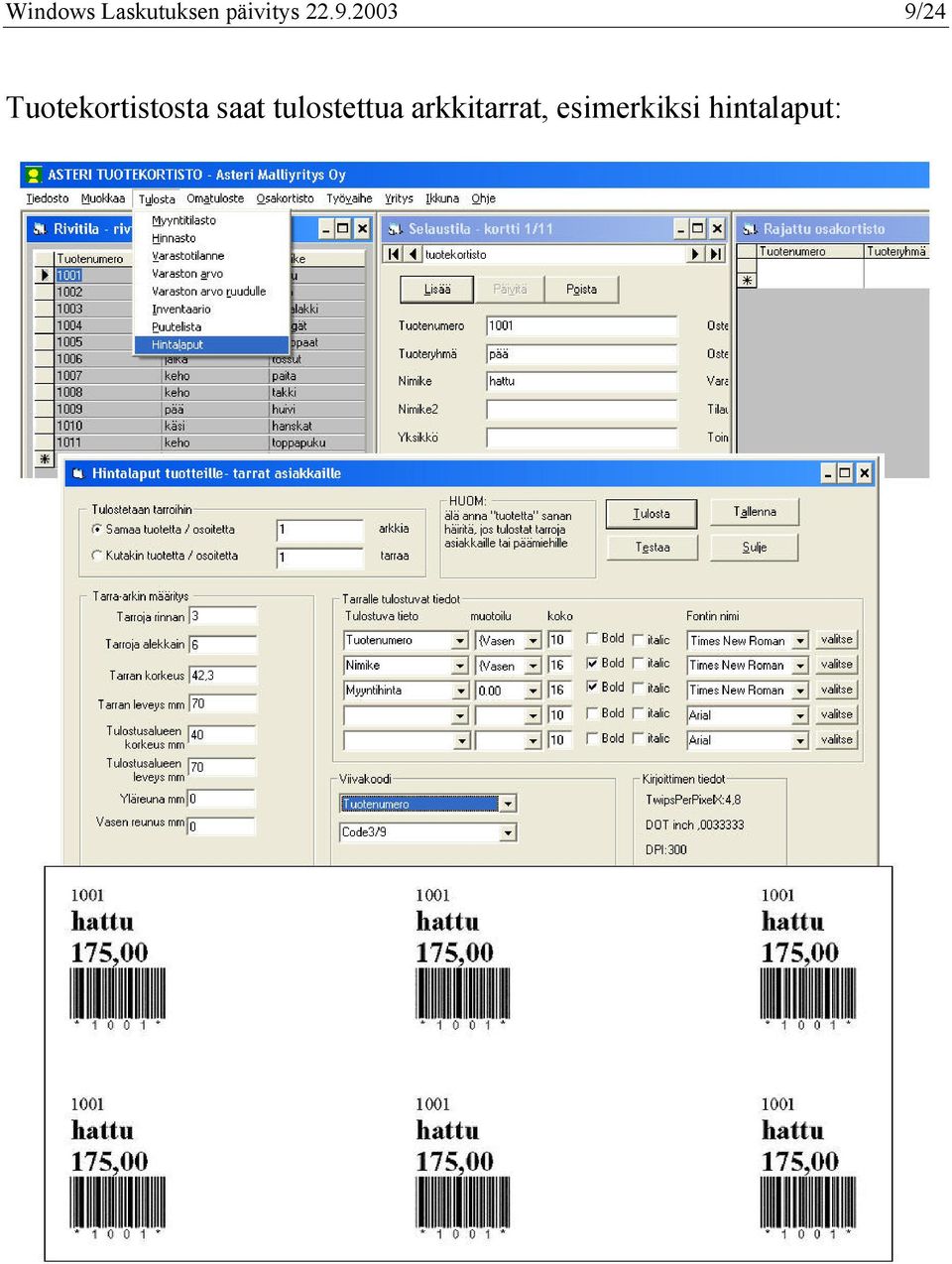952x1264 pixels.
Task: Open the Myyntihinta dropdown under Tulostuva tieto
Action: tap(460, 691)
